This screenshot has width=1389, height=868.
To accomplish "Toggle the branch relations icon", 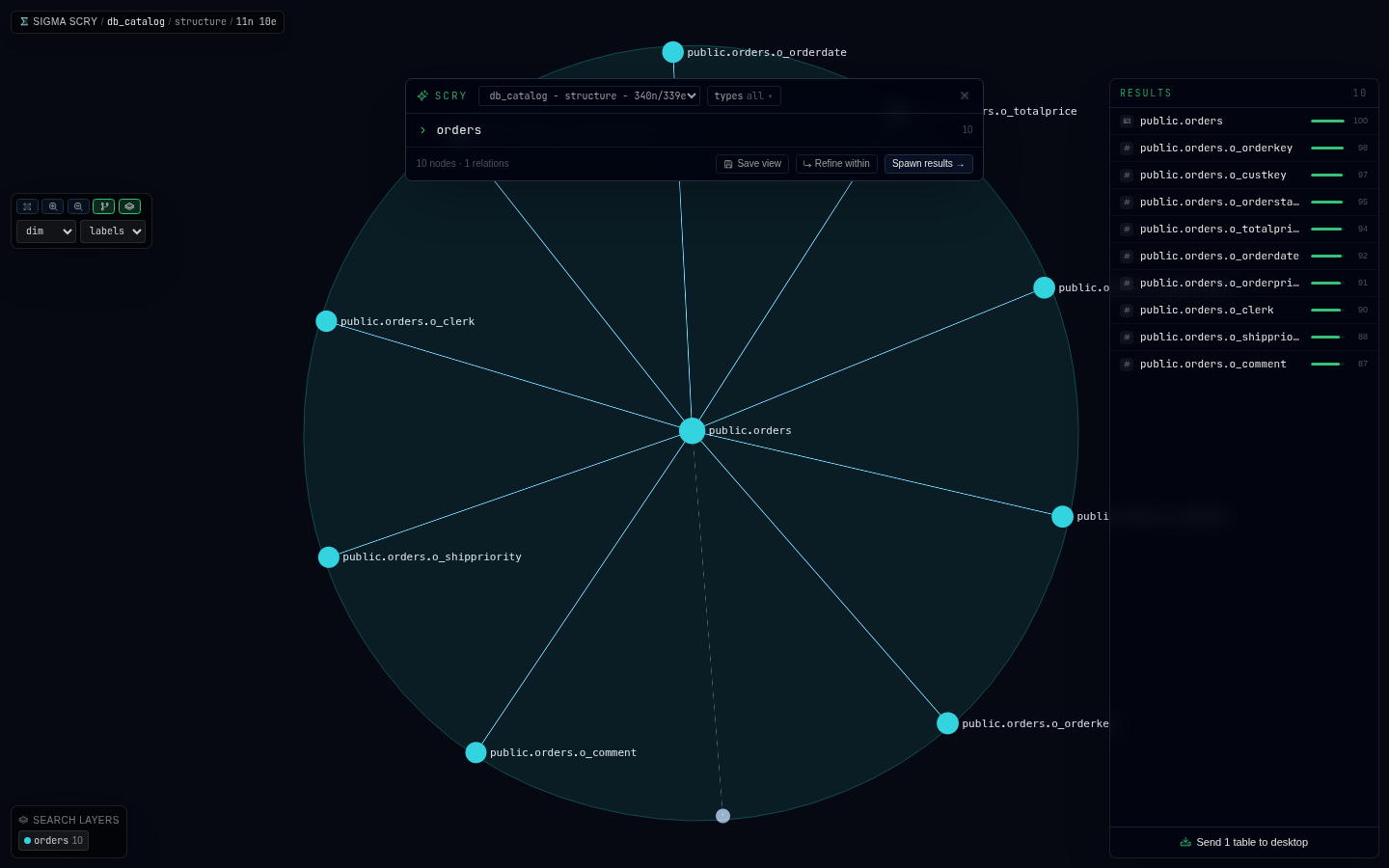I will 104,206.
